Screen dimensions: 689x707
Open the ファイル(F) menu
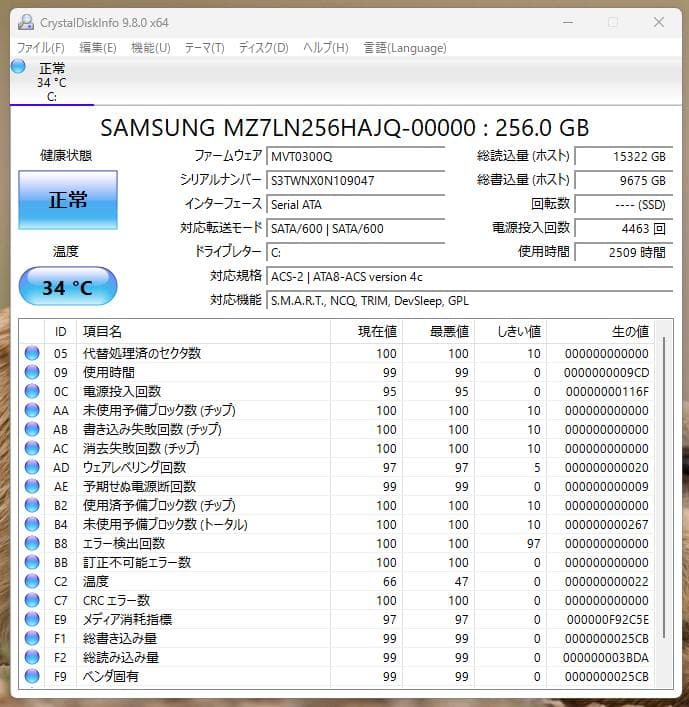coord(41,48)
